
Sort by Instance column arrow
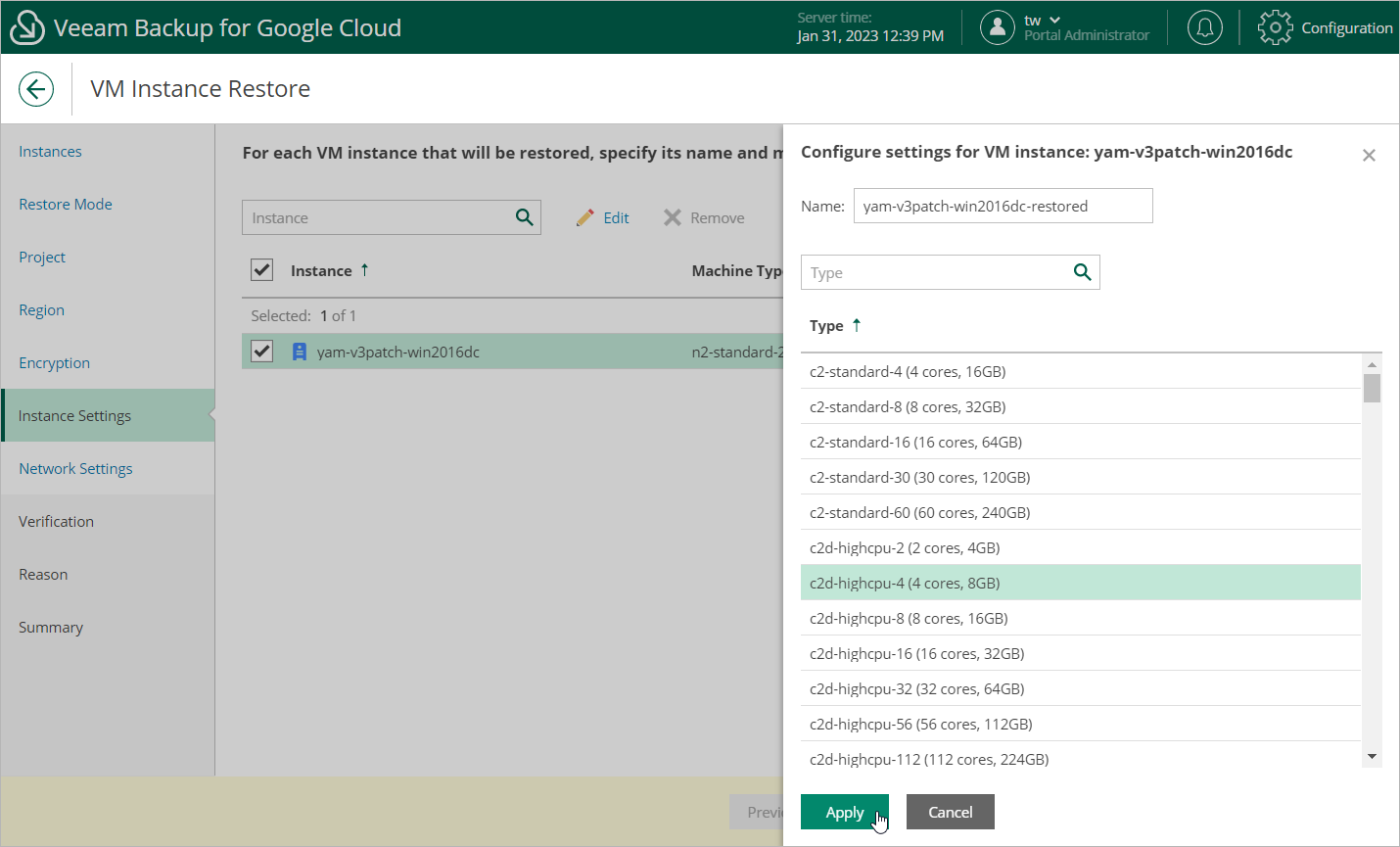[x=364, y=270]
